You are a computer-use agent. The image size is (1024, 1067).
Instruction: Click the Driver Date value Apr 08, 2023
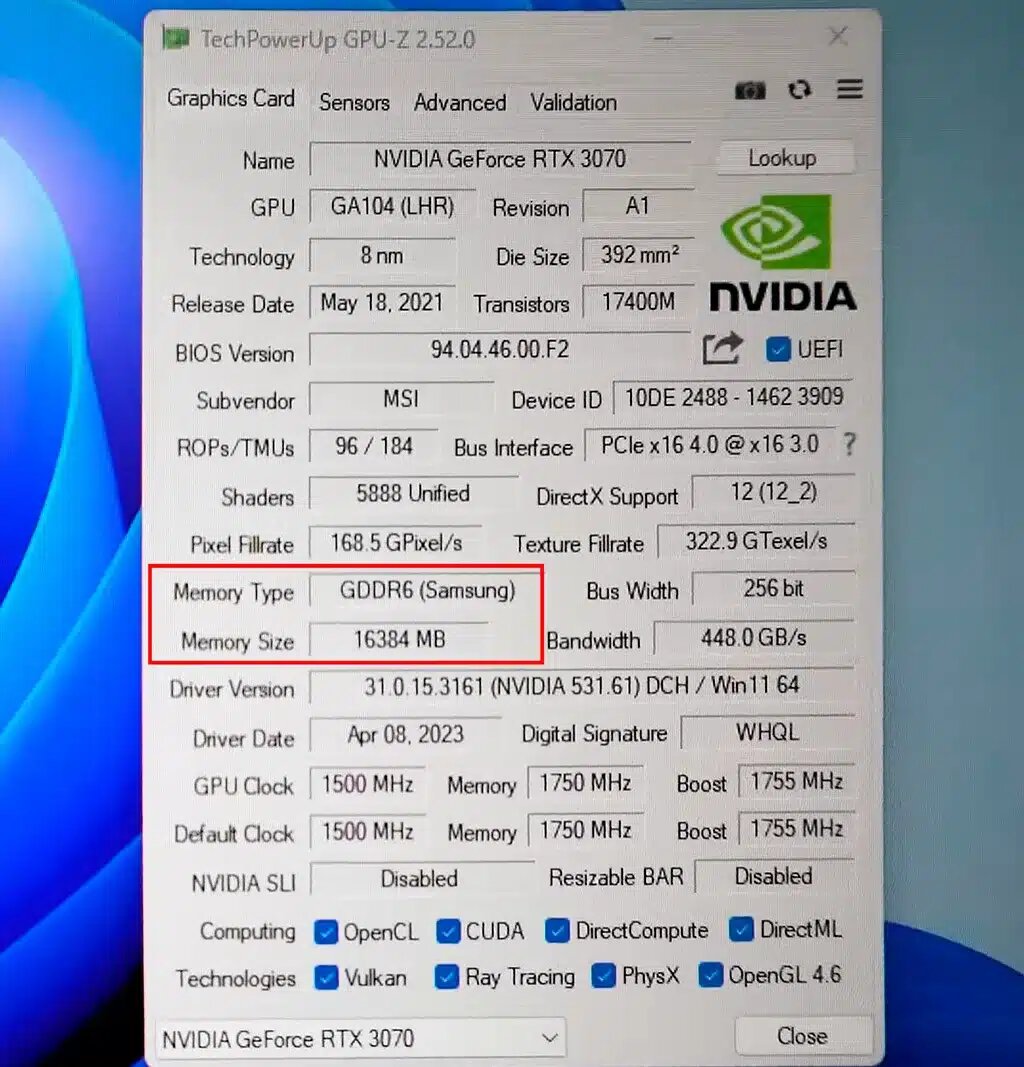[x=406, y=735]
